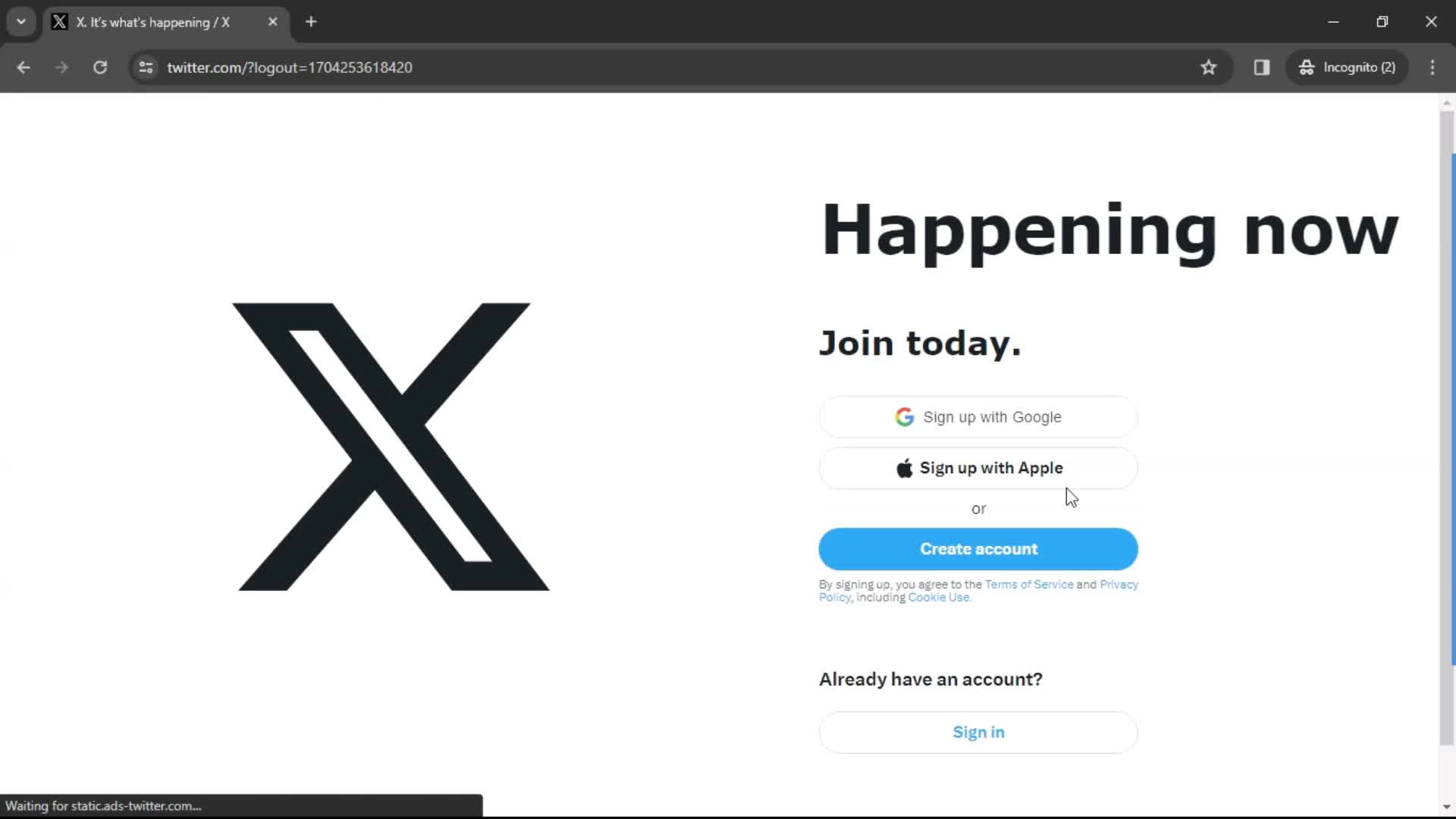
Task: Click the bookmark/star icon in address bar
Action: pyautogui.click(x=1209, y=67)
